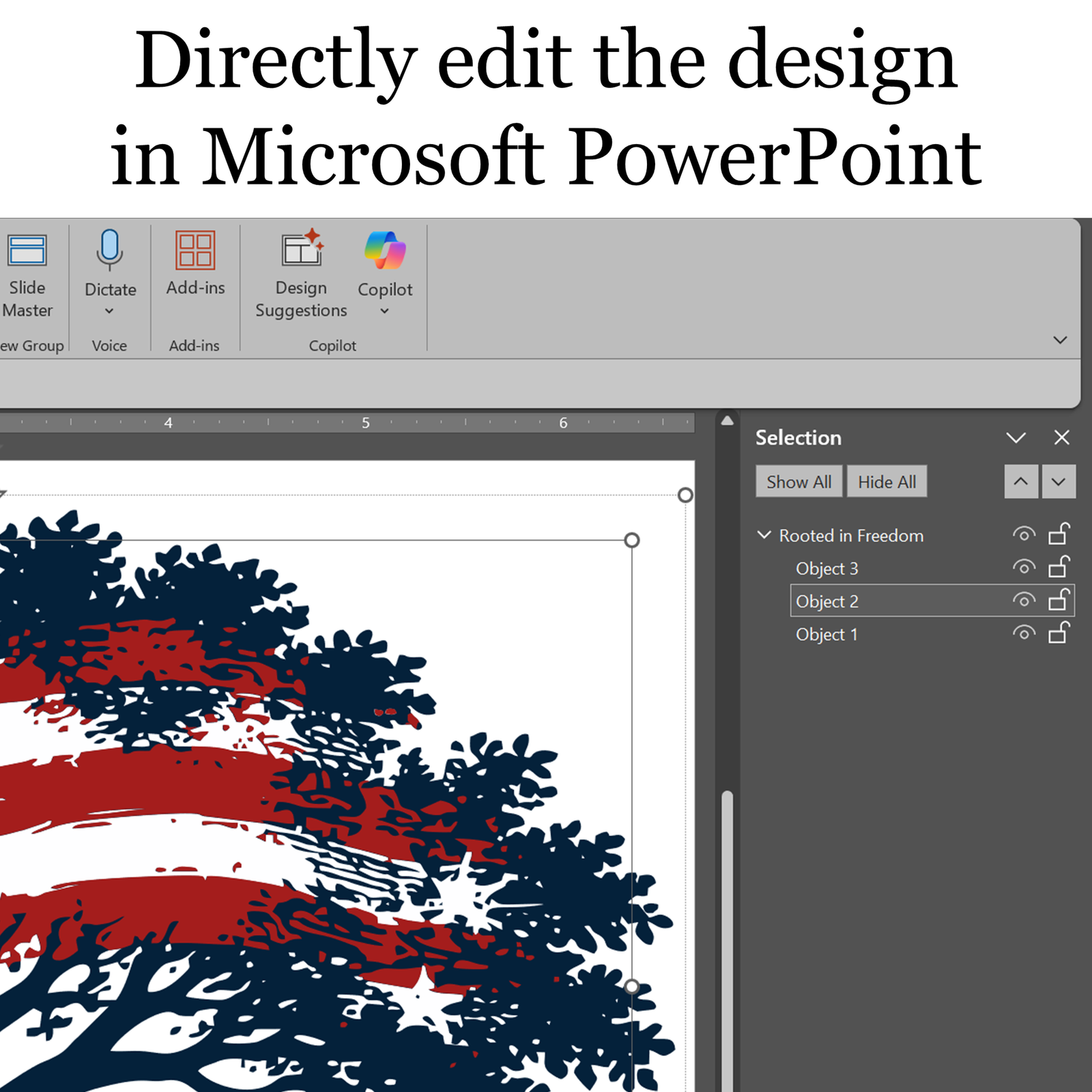Open the Slide Master view
Screen dimensions: 1092x1092
[x=27, y=274]
